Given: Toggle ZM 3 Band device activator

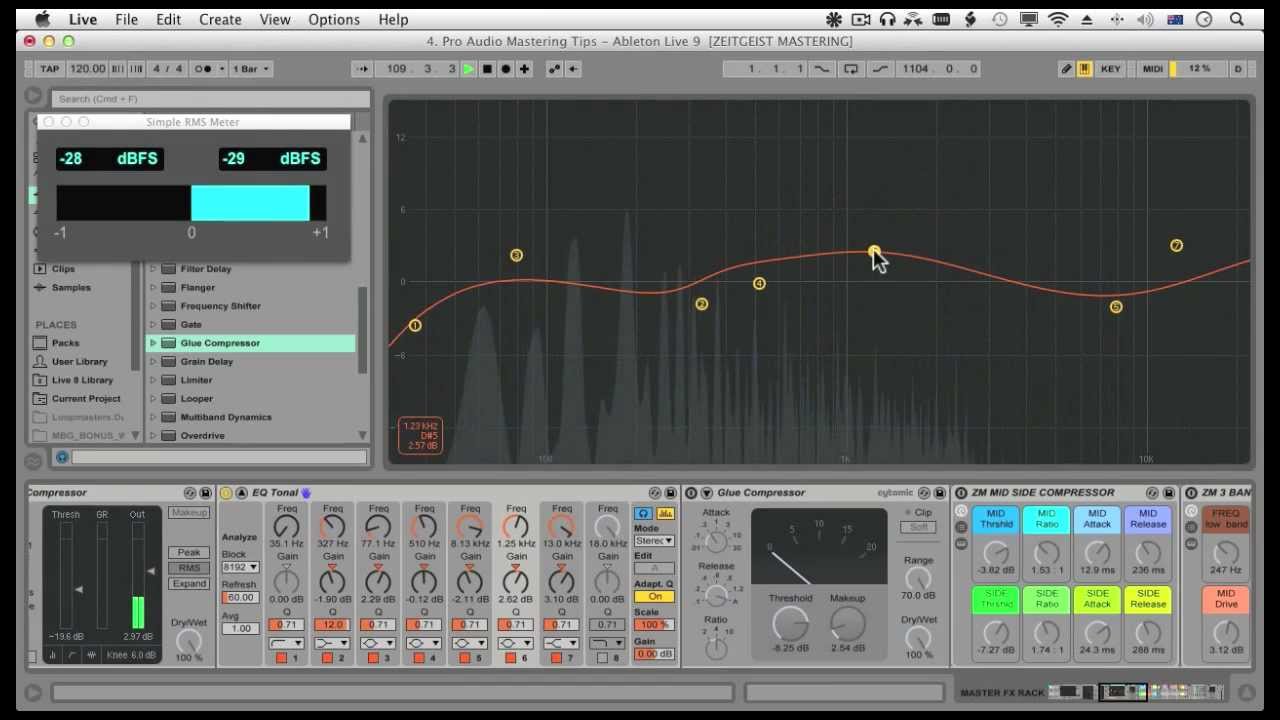Looking at the screenshot, I should [x=1192, y=493].
